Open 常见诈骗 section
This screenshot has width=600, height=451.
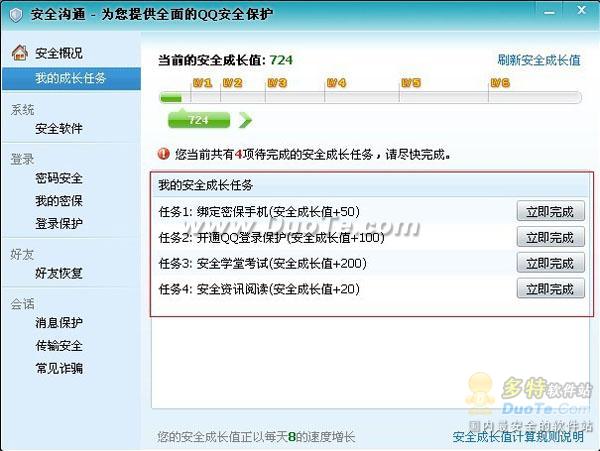pos(59,368)
